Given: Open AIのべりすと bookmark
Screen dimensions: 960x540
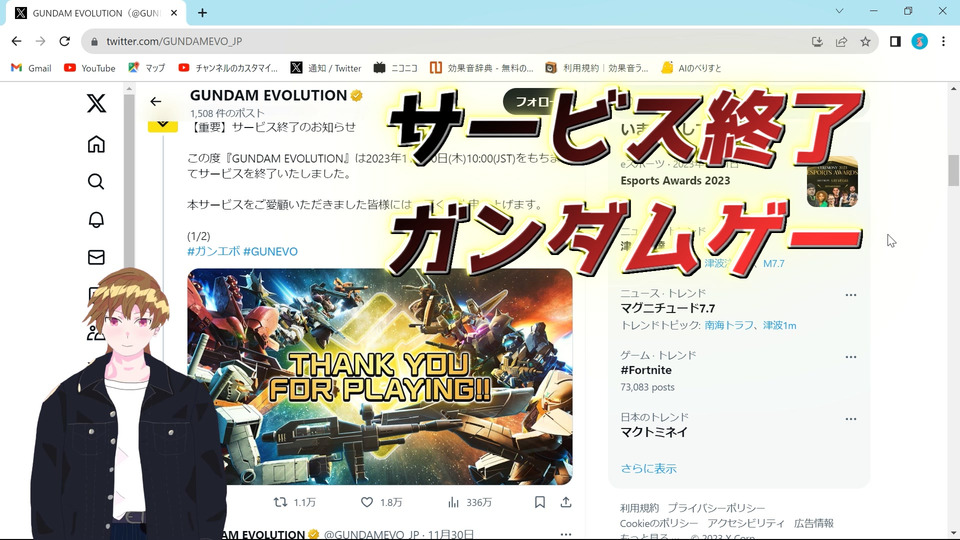Looking at the screenshot, I should click(691, 68).
